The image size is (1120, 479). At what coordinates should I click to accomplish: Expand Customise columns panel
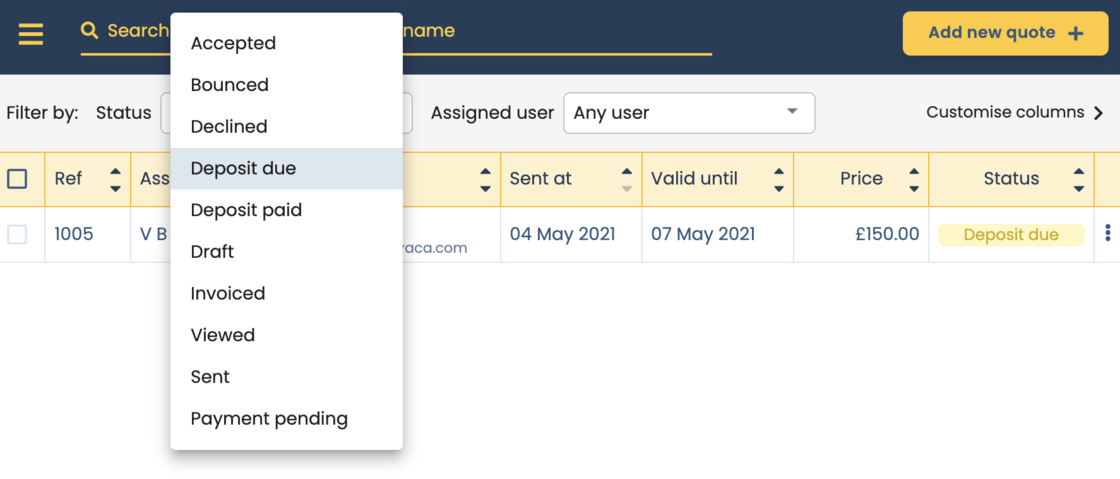coord(1014,113)
